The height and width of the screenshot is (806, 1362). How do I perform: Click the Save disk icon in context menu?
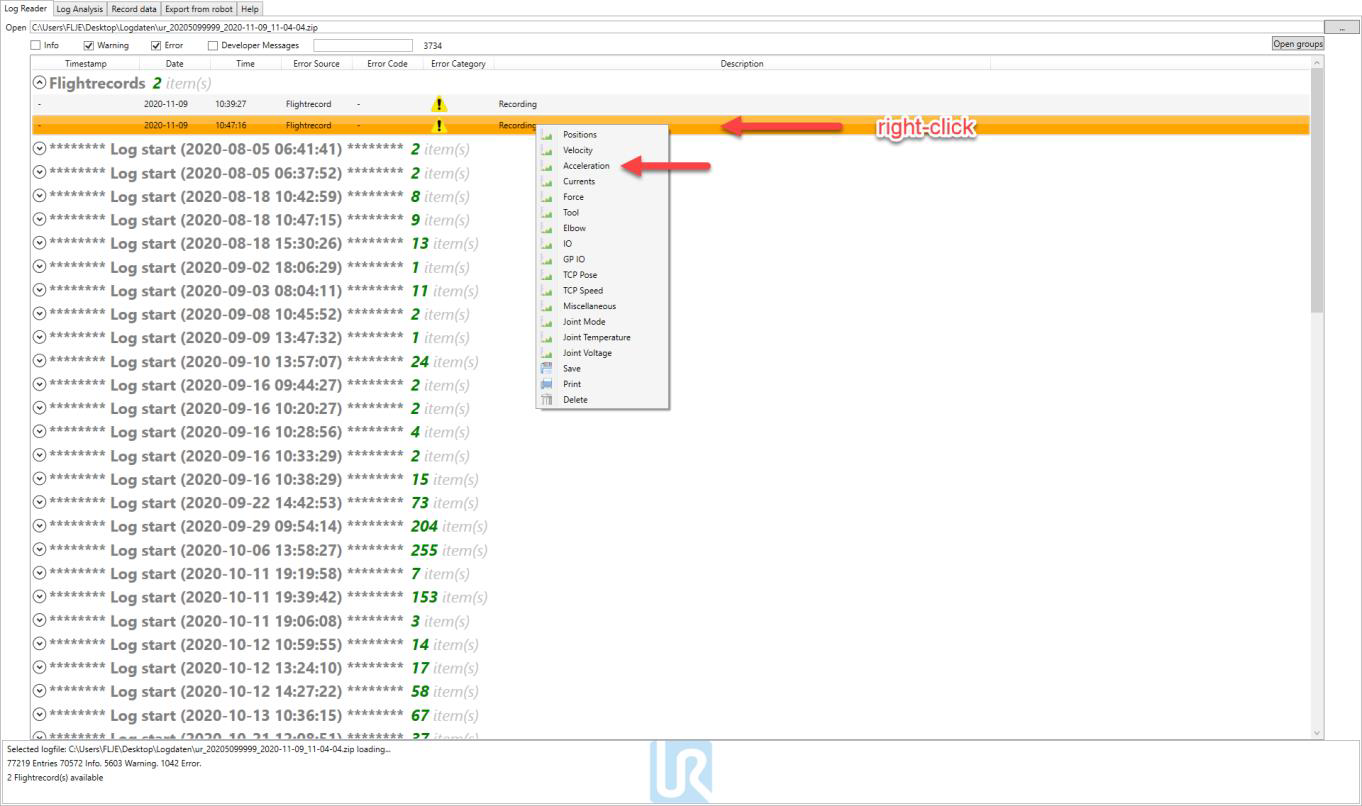coord(547,369)
